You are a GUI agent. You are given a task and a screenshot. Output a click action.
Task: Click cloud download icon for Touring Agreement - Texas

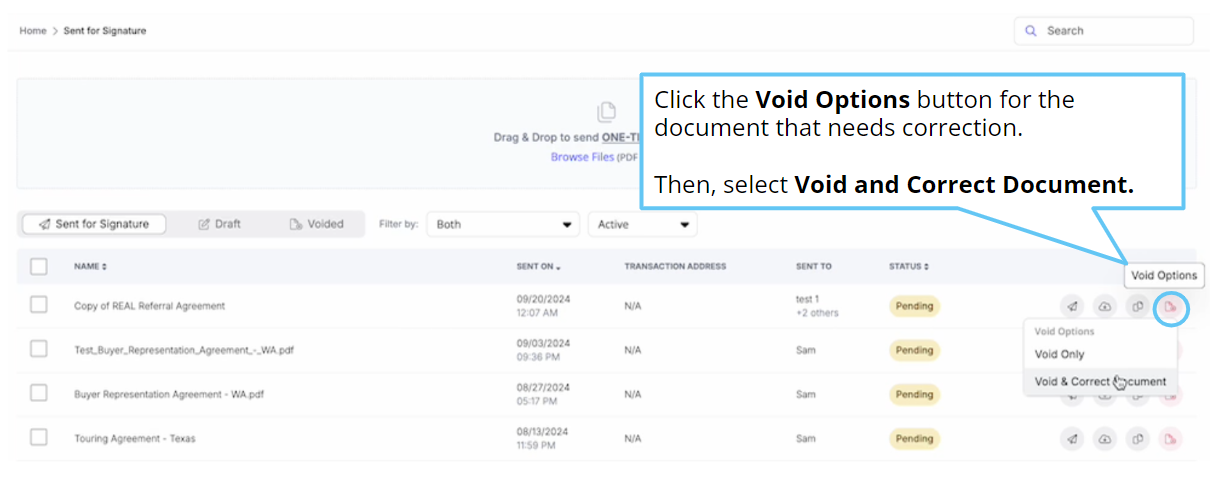pos(1104,439)
